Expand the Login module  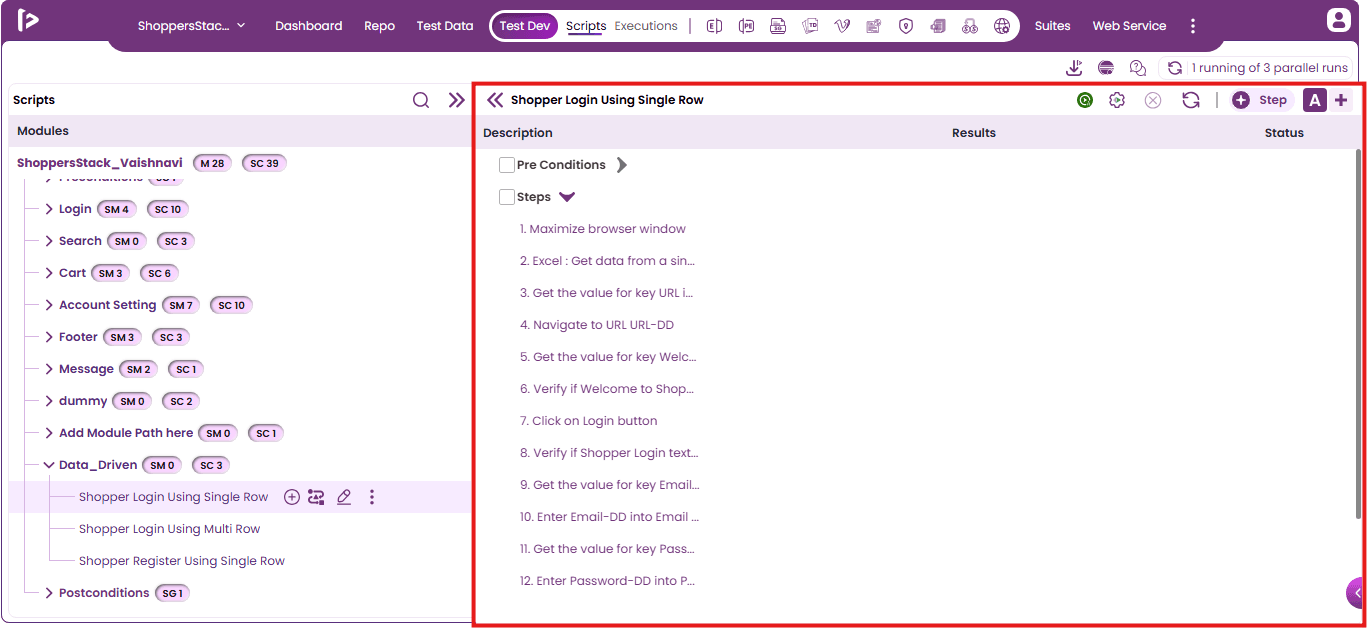point(49,209)
